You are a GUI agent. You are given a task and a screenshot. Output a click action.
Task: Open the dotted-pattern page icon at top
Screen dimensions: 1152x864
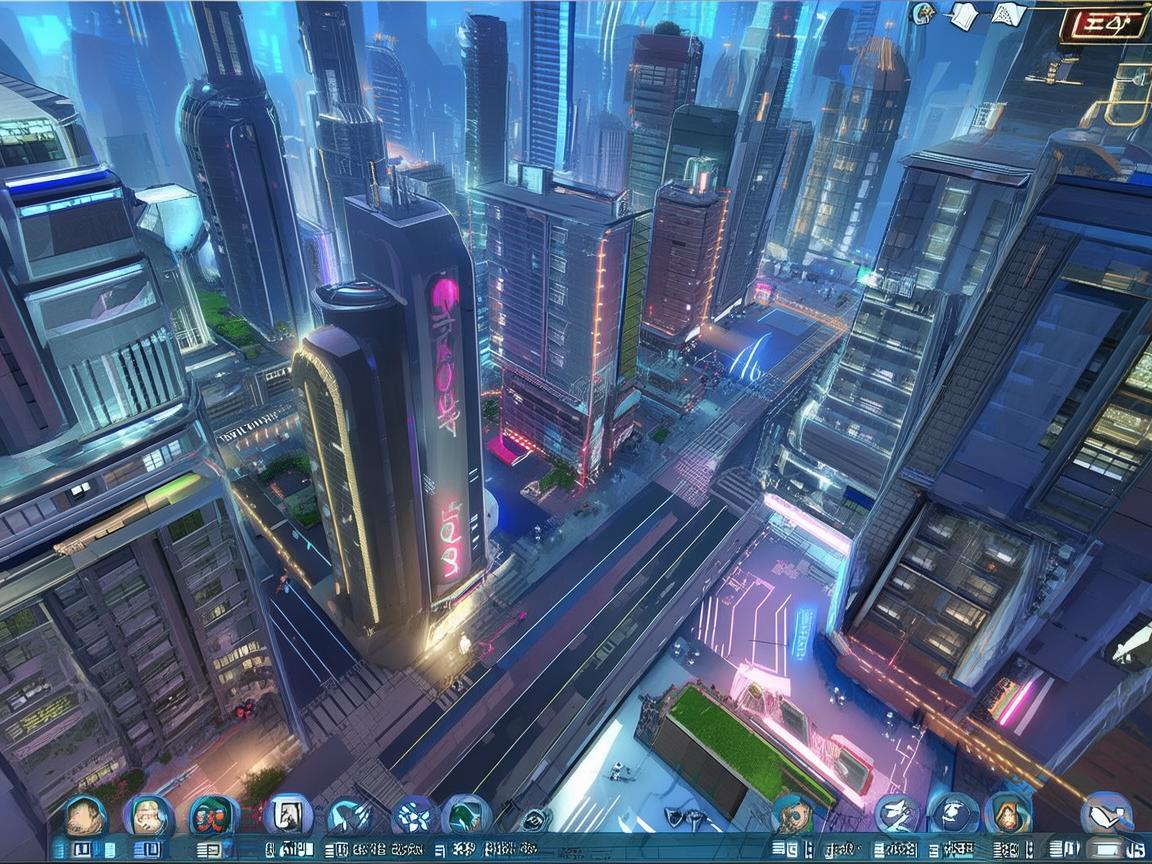tap(1007, 14)
